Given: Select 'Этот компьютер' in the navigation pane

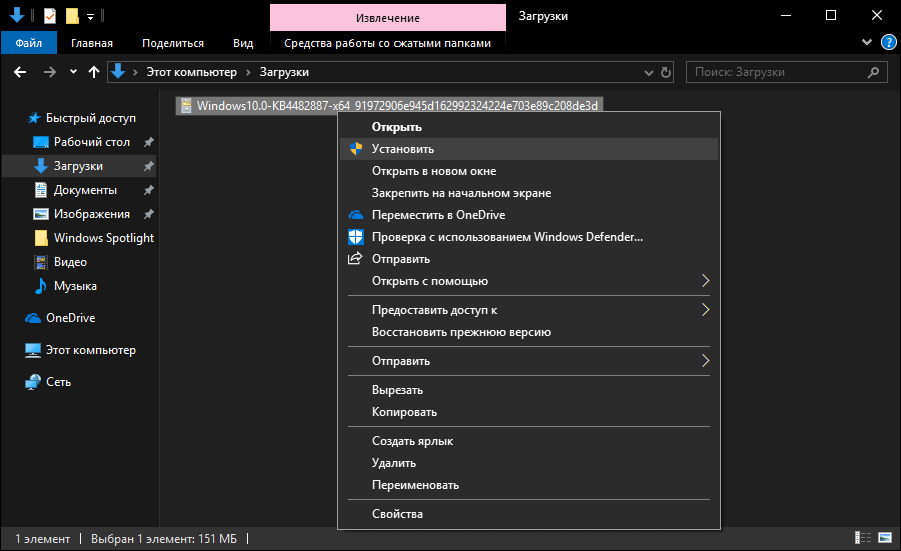Looking at the screenshot, I should [x=90, y=350].
